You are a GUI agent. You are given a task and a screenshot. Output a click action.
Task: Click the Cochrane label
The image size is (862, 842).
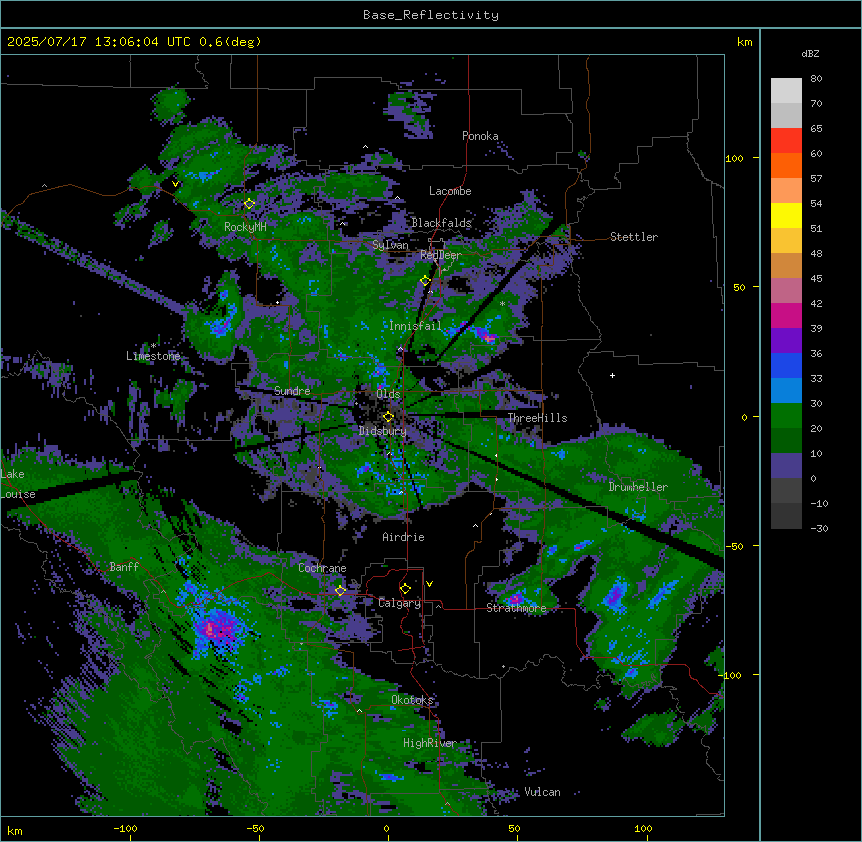click(x=322, y=568)
